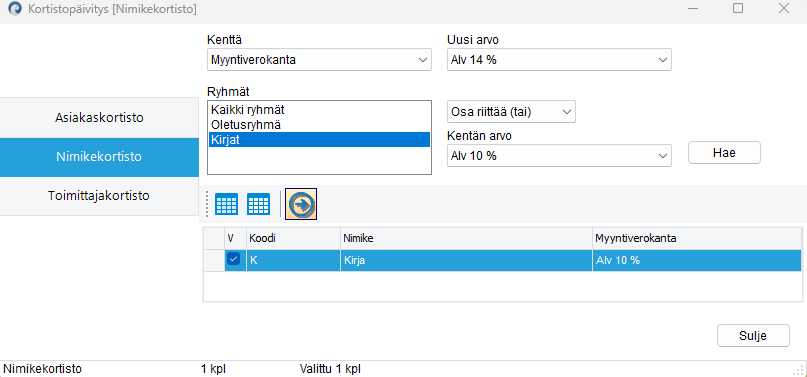Click the V column header
The width and height of the screenshot is (807, 377).
click(235, 239)
